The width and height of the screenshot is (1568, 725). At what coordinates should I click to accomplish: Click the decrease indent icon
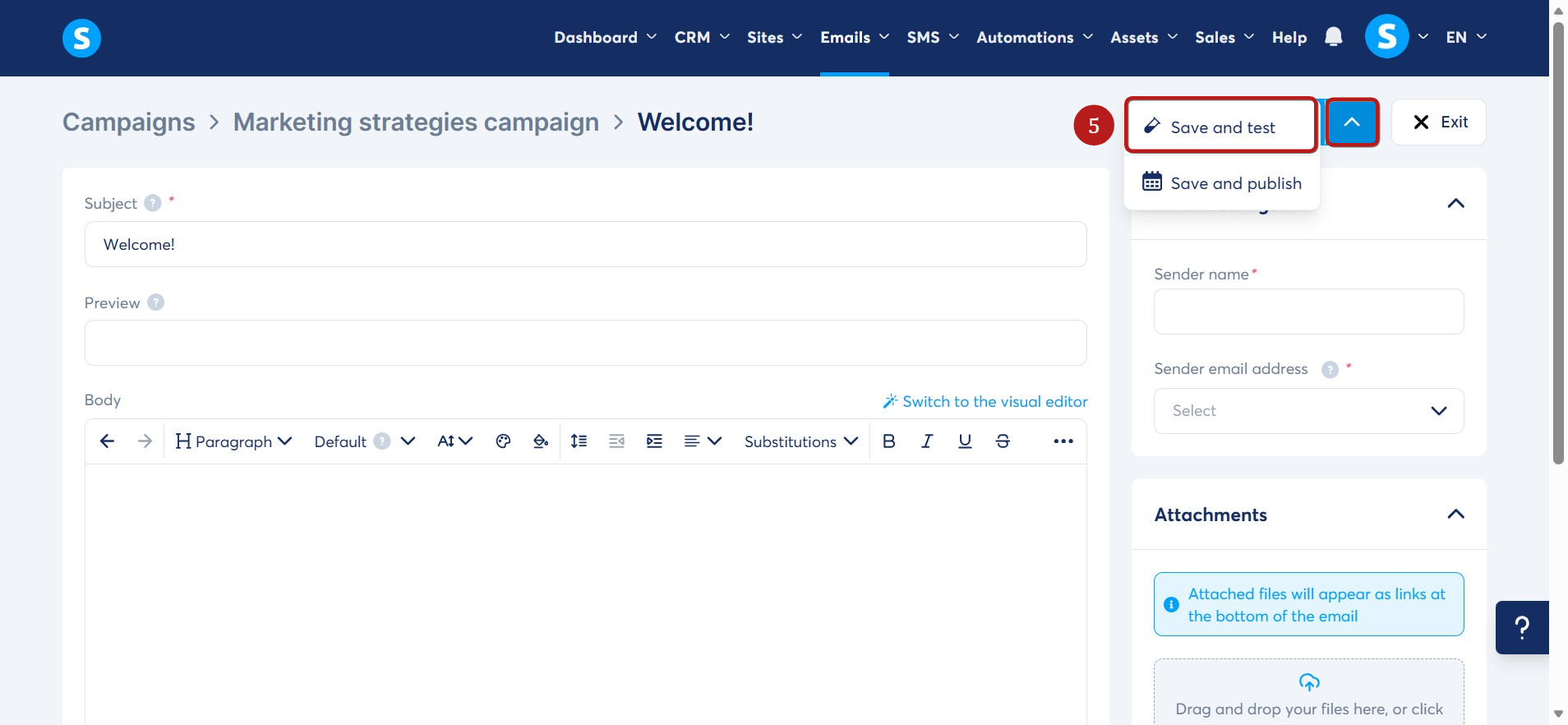(616, 441)
